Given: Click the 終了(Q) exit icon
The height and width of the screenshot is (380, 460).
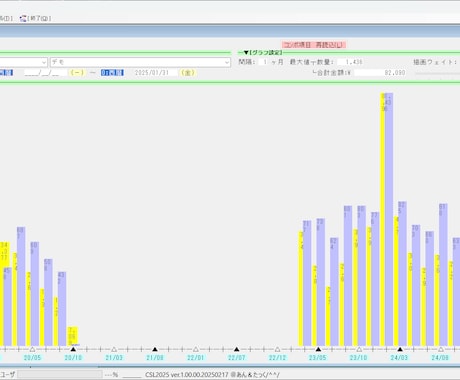Looking at the screenshot, I should click(x=23, y=19).
